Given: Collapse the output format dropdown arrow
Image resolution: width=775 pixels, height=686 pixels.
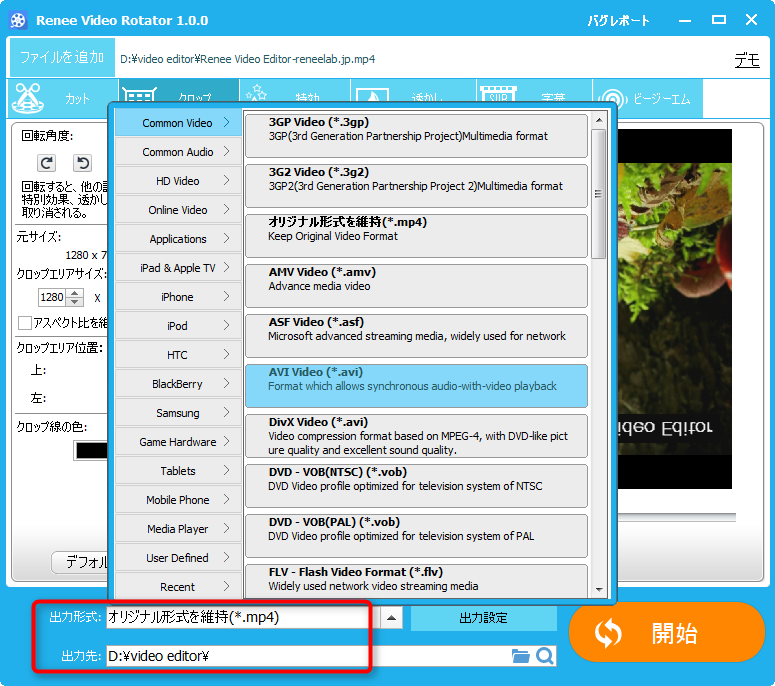Looking at the screenshot, I should pyautogui.click(x=391, y=618).
